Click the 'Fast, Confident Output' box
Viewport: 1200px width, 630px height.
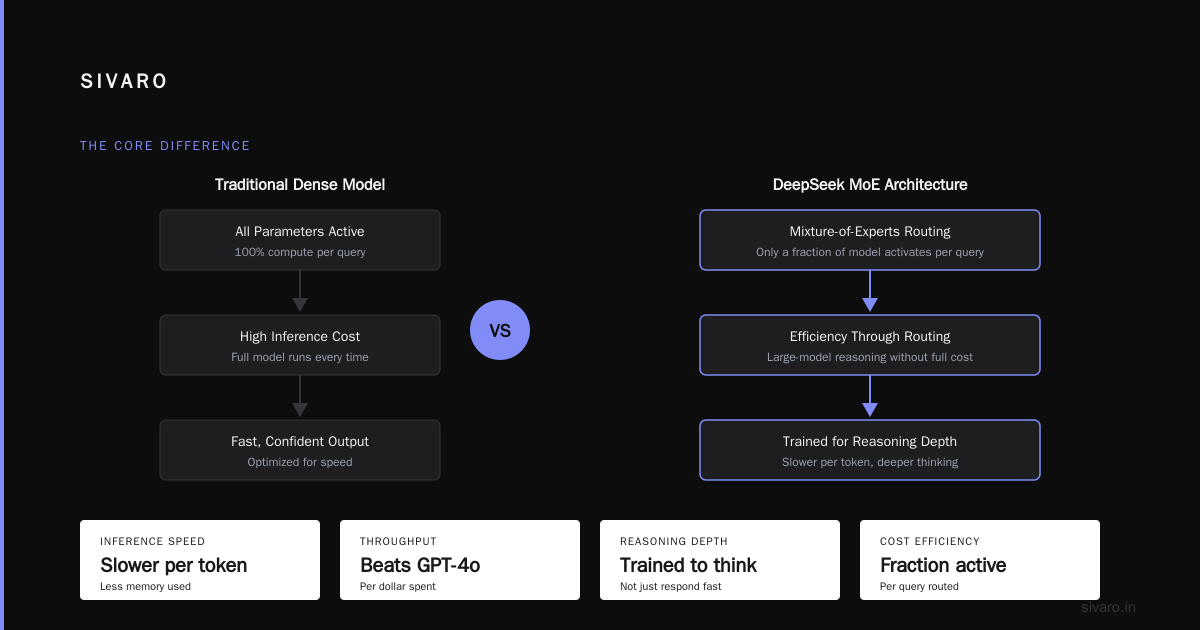coord(300,450)
